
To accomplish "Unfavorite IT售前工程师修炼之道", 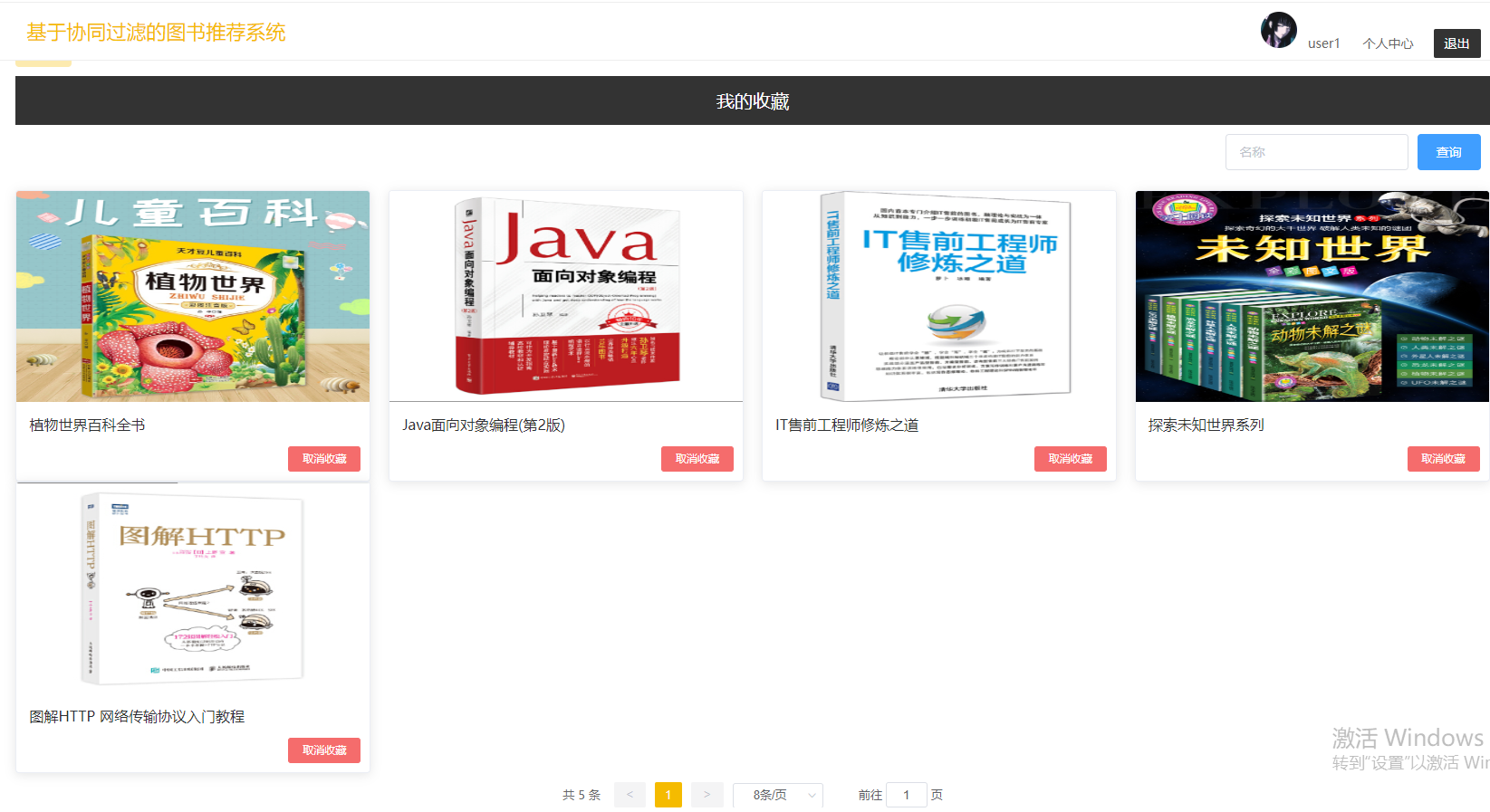I will tap(1070, 459).
